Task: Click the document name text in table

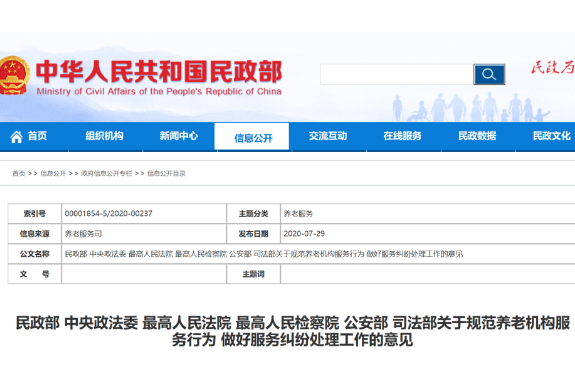Action: pyautogui.click(x=264, y=254)
